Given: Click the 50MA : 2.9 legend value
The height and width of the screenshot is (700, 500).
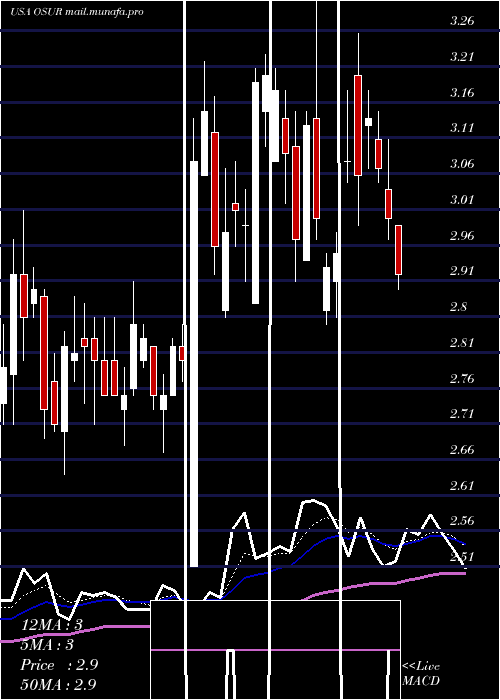Looking at the screenshot, I should click(58, 684).
